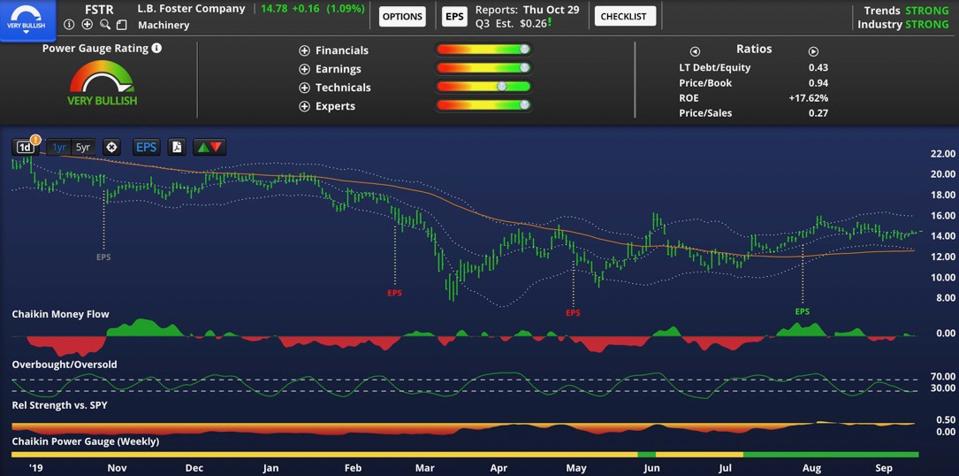The width and height of the screenshot is (959, 476).
Task: Click the Price/Sales value 0.27
Action: point(818,113)
